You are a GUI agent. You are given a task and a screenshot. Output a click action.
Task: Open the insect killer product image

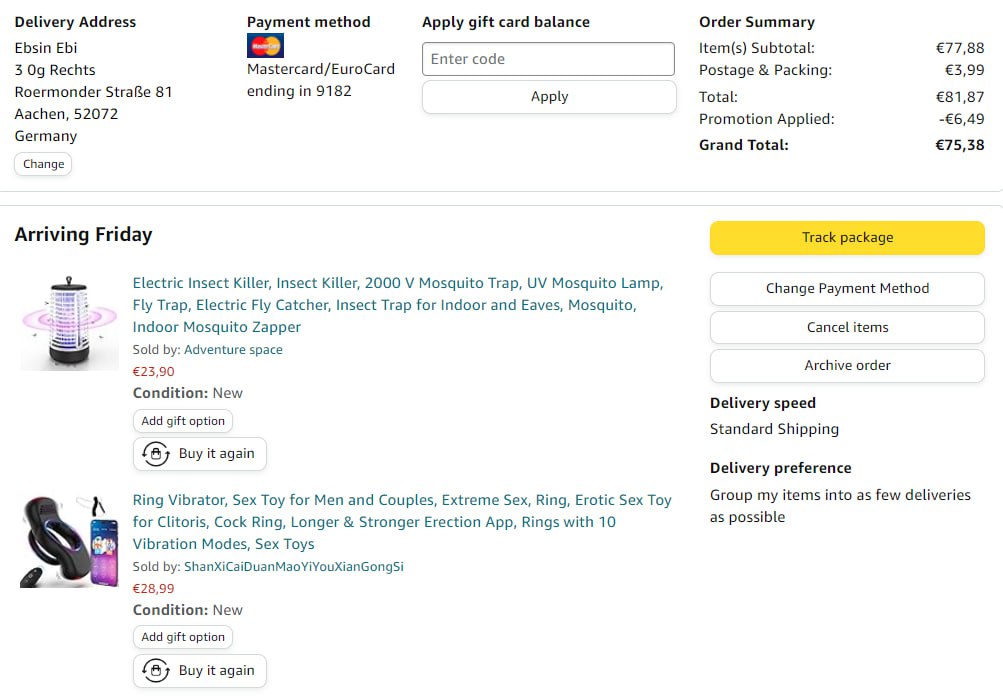click(69, 322)
